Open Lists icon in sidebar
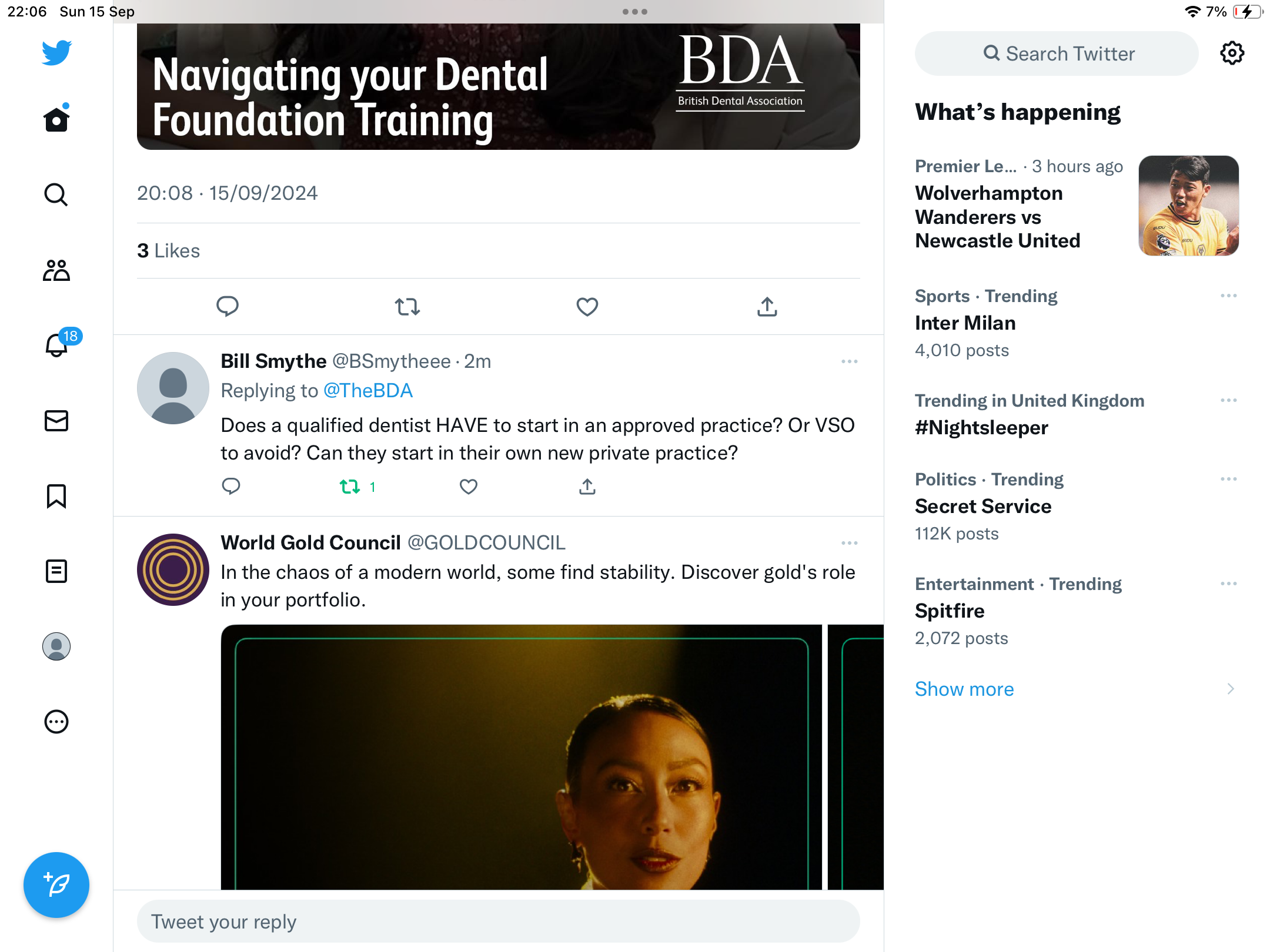 tap(56, 571)
